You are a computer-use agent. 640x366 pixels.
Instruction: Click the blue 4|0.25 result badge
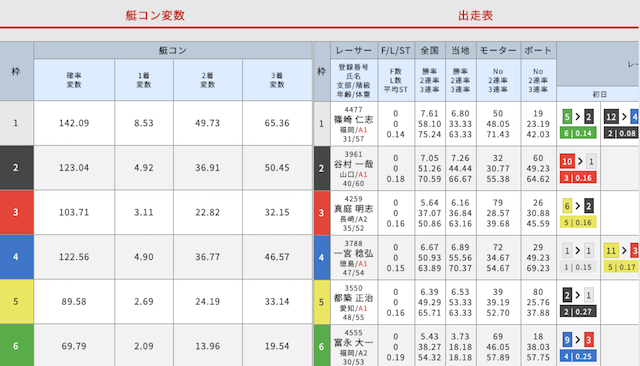(x=578, y=356)
